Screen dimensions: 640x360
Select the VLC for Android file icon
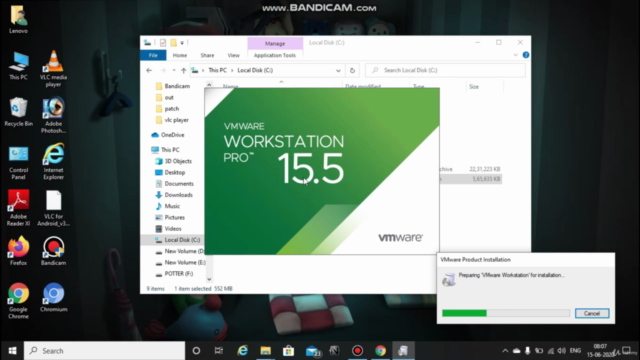[53, 208]
